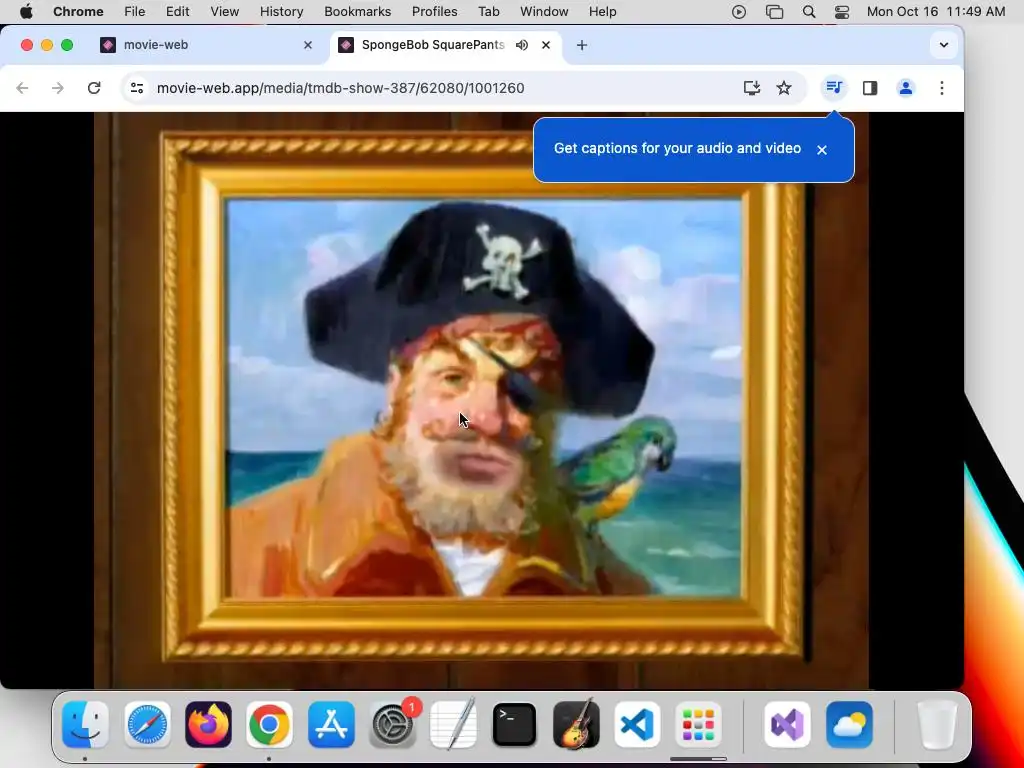Reload the movie-web page

(94, 88)
